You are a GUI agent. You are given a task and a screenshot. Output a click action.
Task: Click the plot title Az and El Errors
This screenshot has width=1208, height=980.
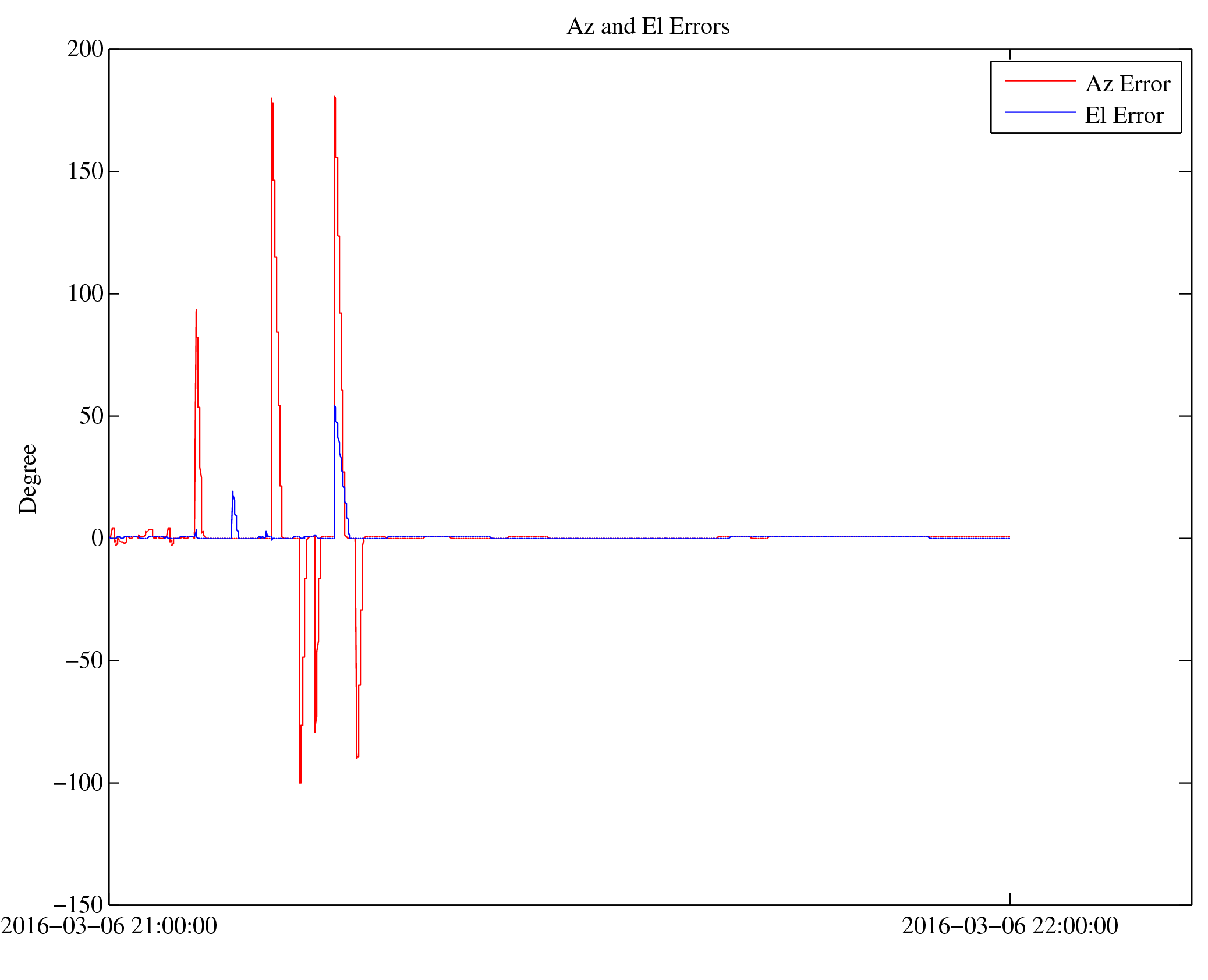648,27
